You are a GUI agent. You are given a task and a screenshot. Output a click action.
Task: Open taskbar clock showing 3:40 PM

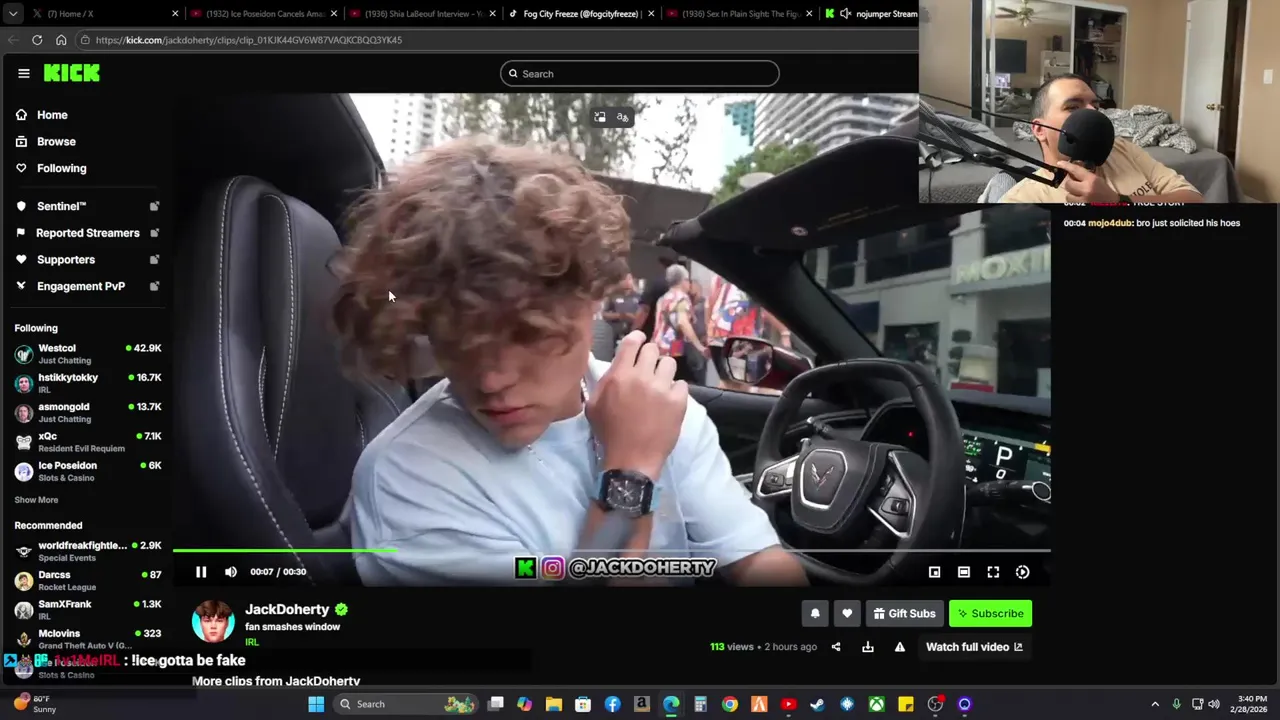coord(1252,704)
